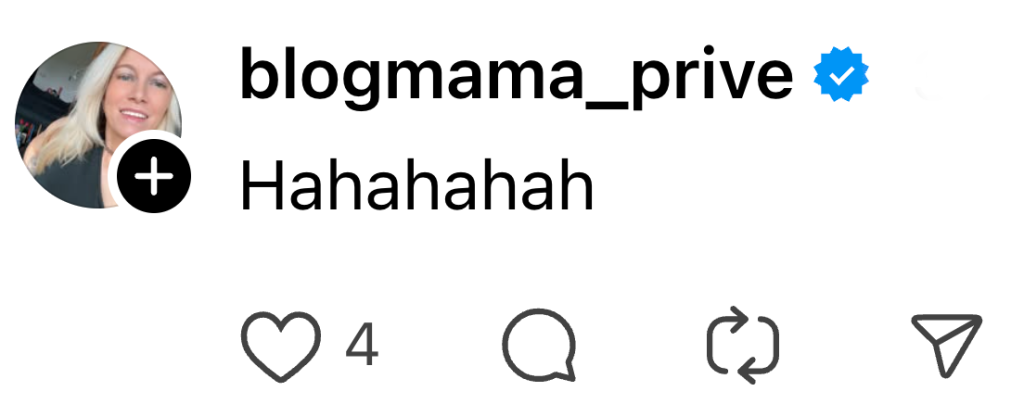Open the likes list beside the heart
The height and width of the screenshot is (404, 1024).
point(362,346)
